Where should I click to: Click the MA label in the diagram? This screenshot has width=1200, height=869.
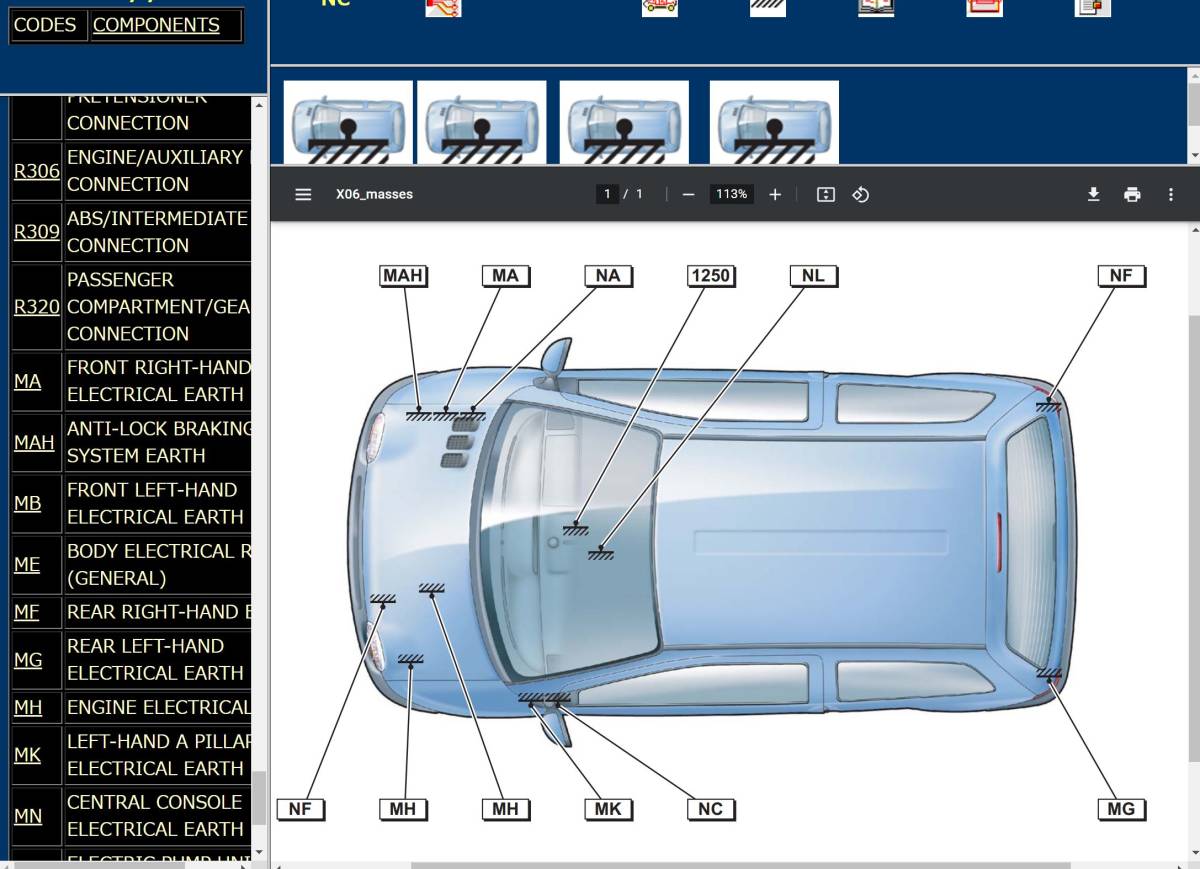(506, 276)
